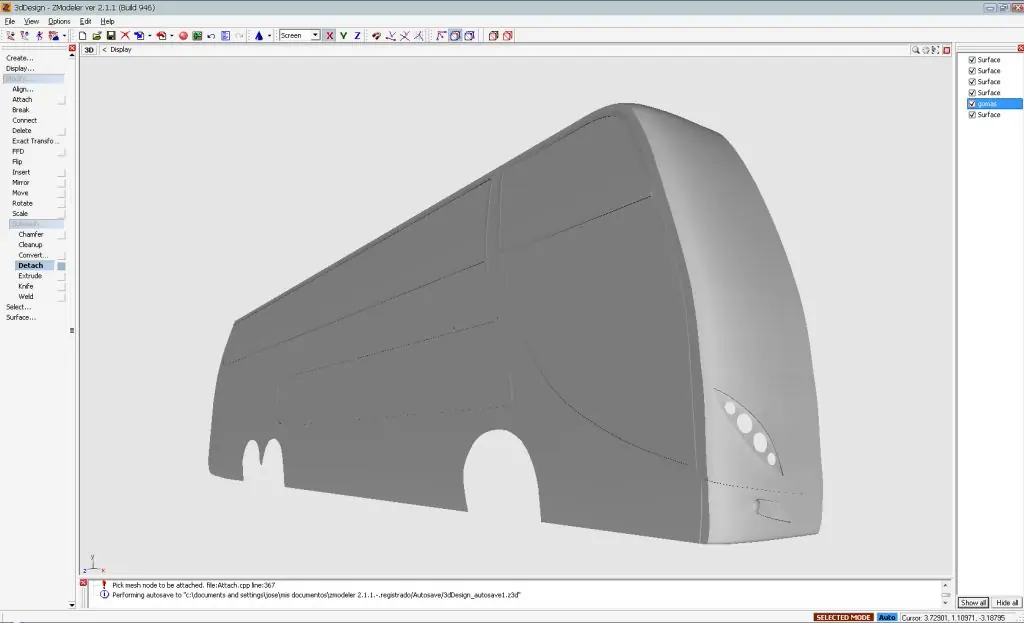The width and height of the screenshot is (1024, 623).
Task: Toggle the X axis constraint button
Action: click(x=330, y=36)
